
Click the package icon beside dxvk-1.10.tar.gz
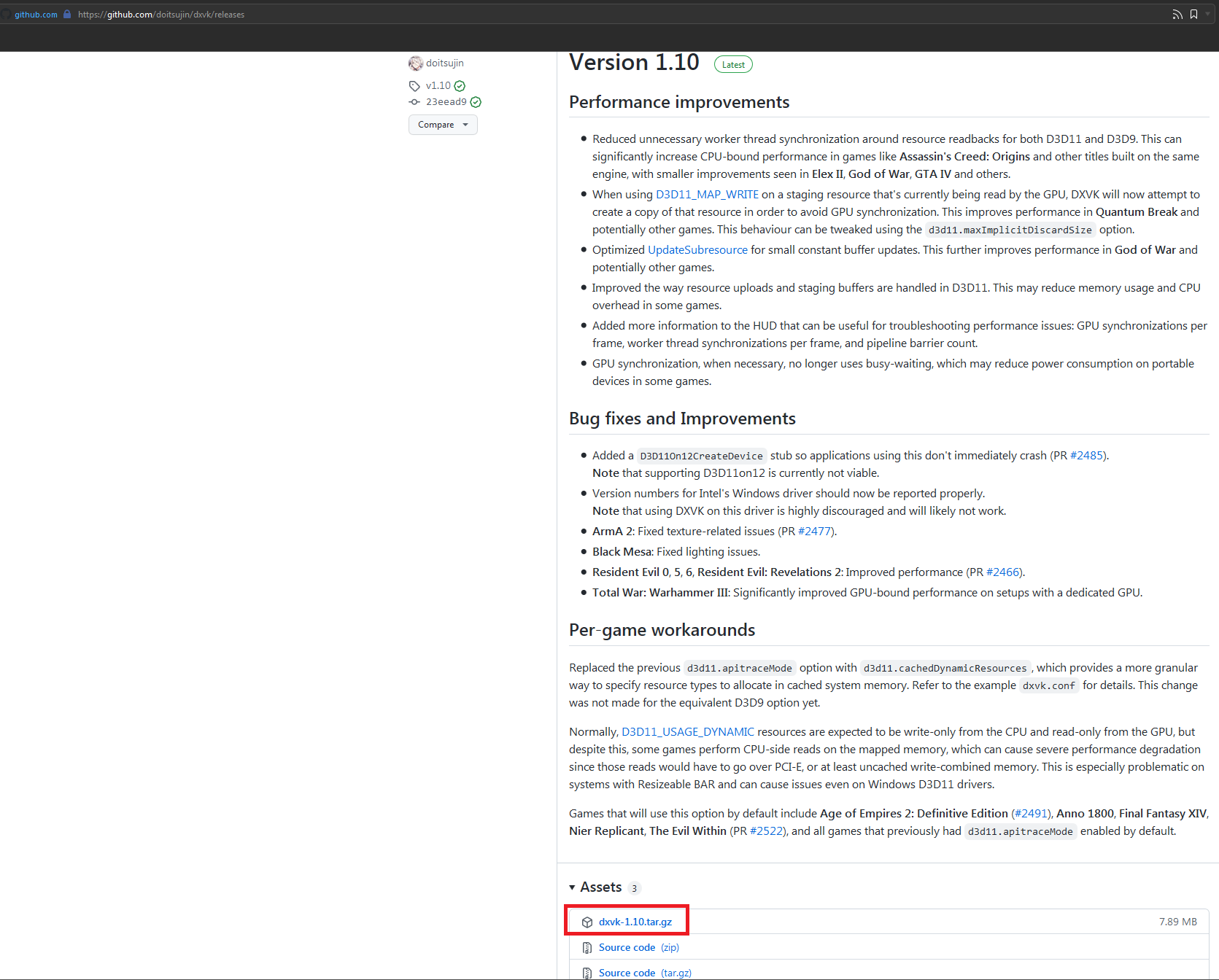pos(587,922)
